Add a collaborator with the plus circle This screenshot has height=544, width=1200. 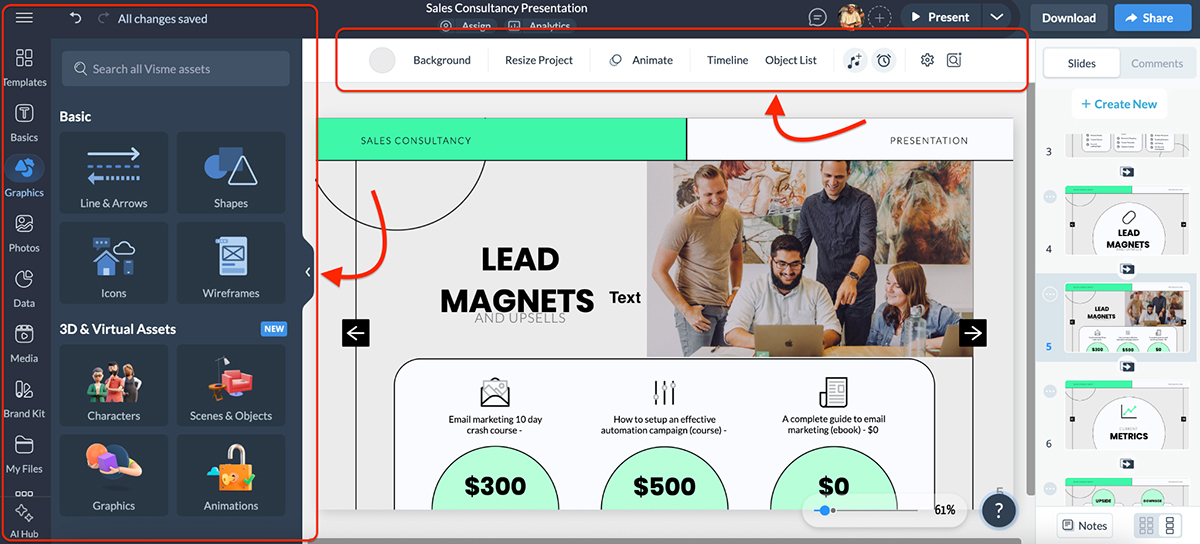tap(880, 17)
